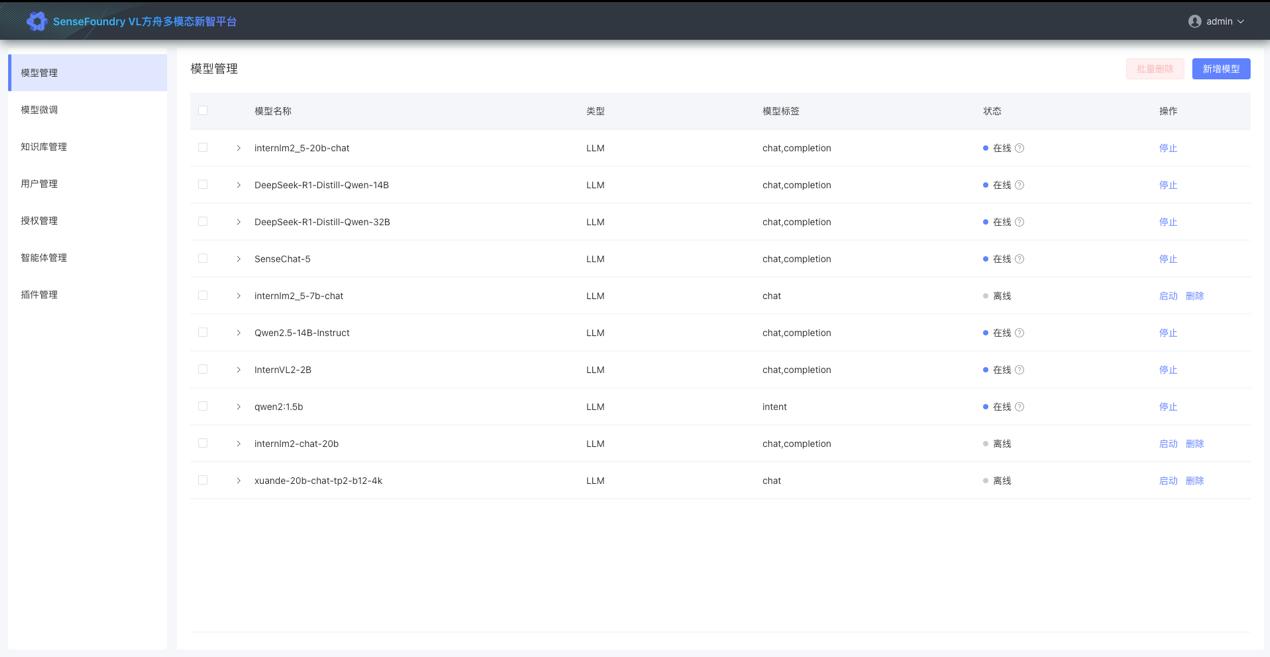Click status help icon for DeepSeek-R1-Distill-Qwen-14B
Screen dimensions: 1270x657
[1019, 185]
